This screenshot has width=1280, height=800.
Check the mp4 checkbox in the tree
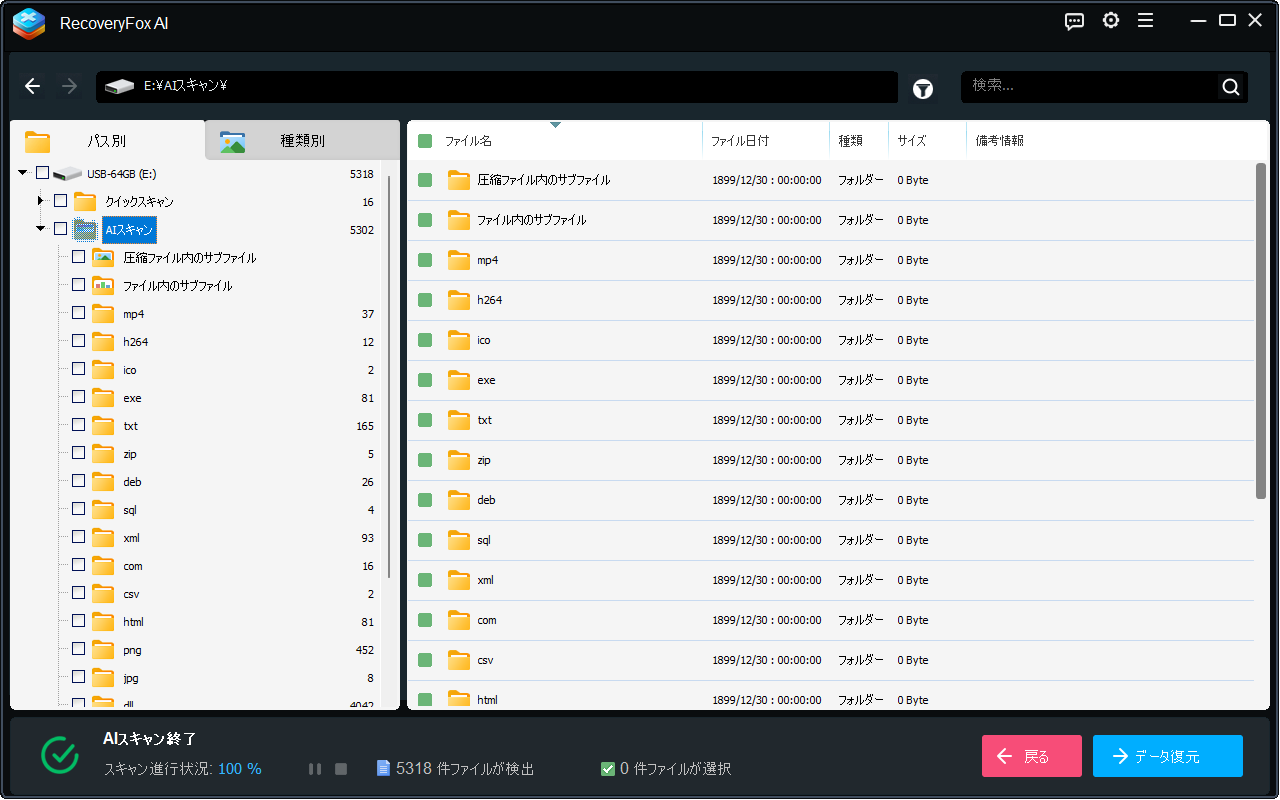78,313
